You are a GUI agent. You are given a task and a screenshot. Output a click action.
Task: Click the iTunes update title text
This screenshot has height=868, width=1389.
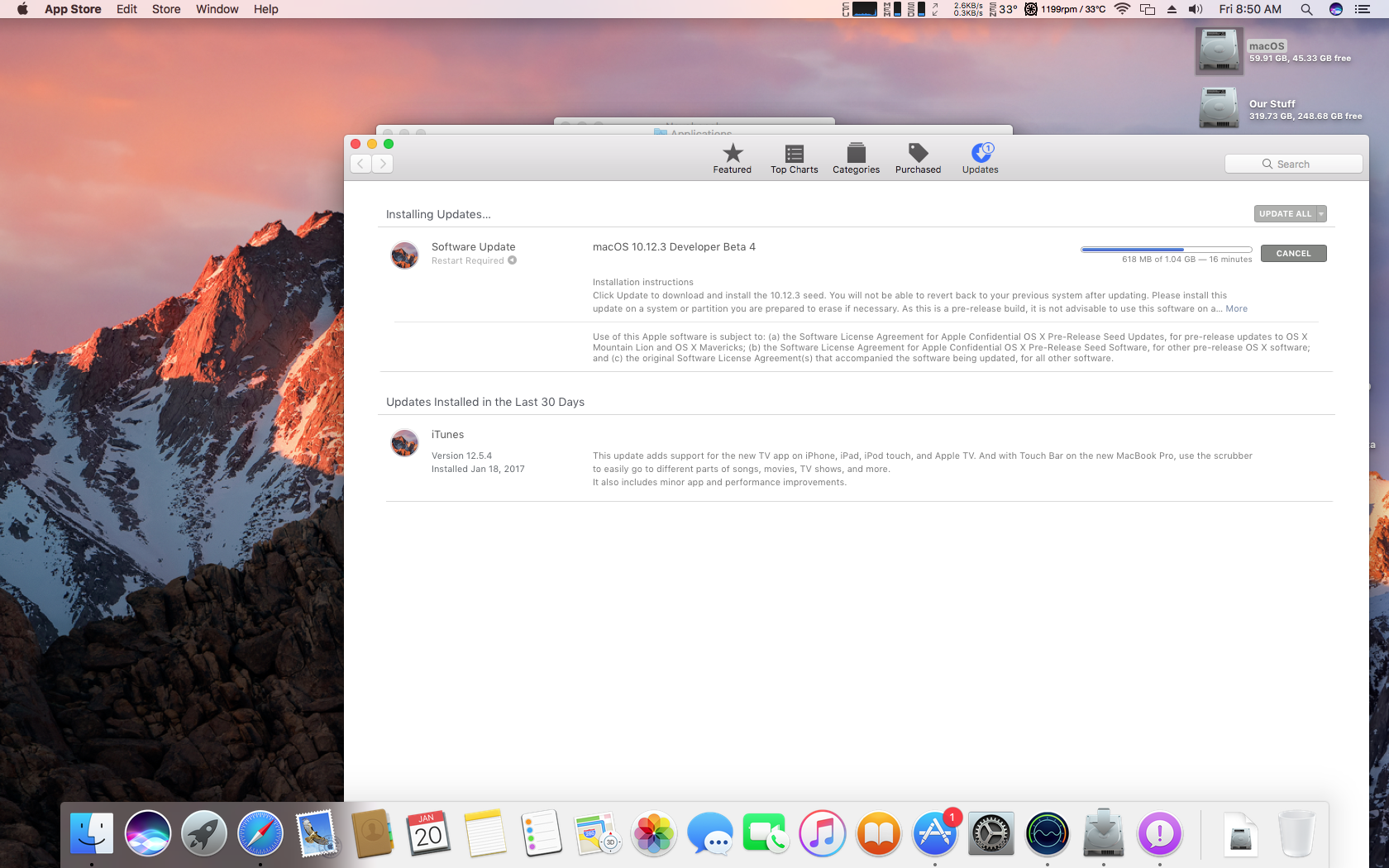447,435
